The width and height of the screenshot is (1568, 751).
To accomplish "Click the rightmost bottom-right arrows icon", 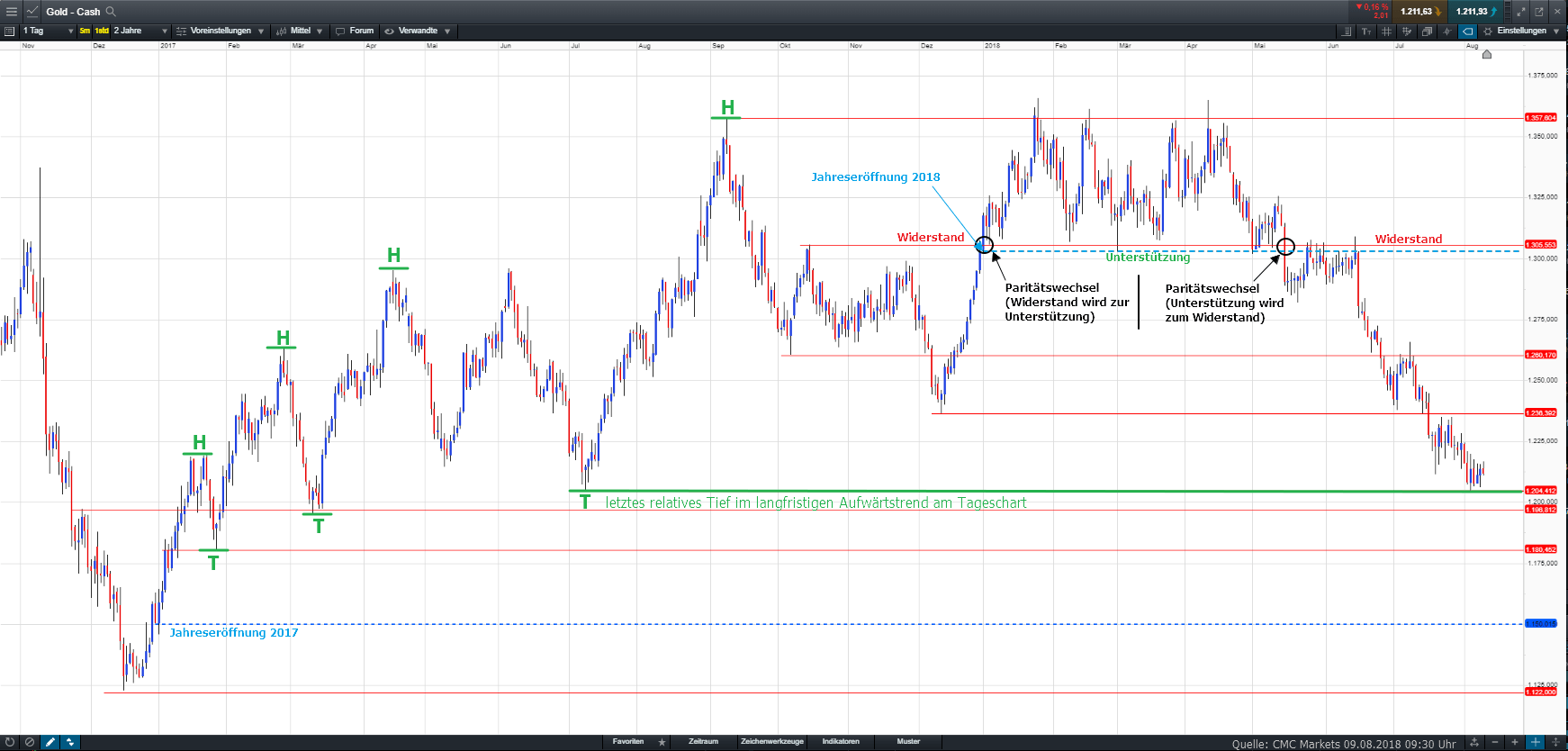I will pos(1555,742).
